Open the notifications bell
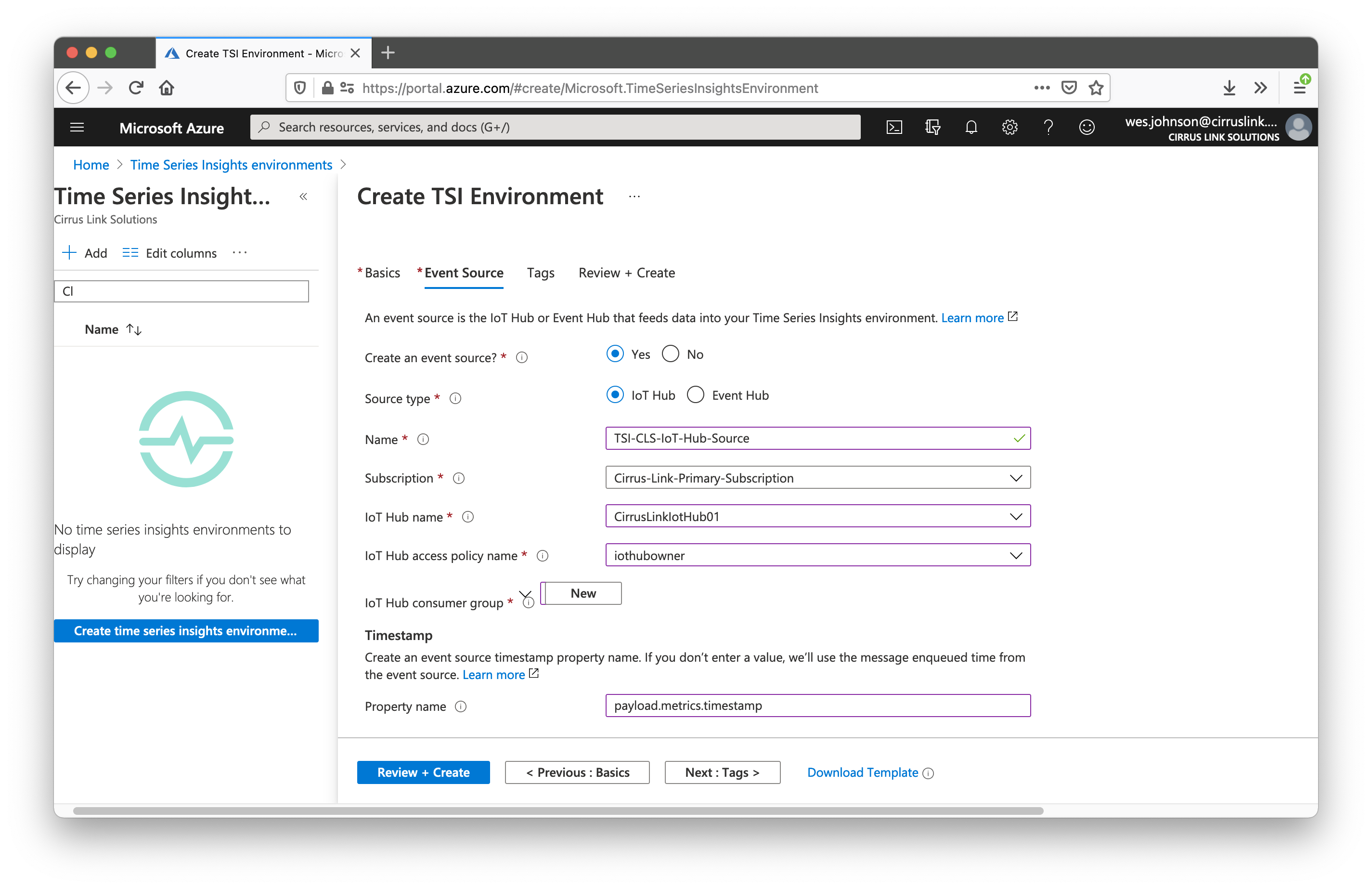1372x889 pixels. pyautogui.click(x=971, y=128)
